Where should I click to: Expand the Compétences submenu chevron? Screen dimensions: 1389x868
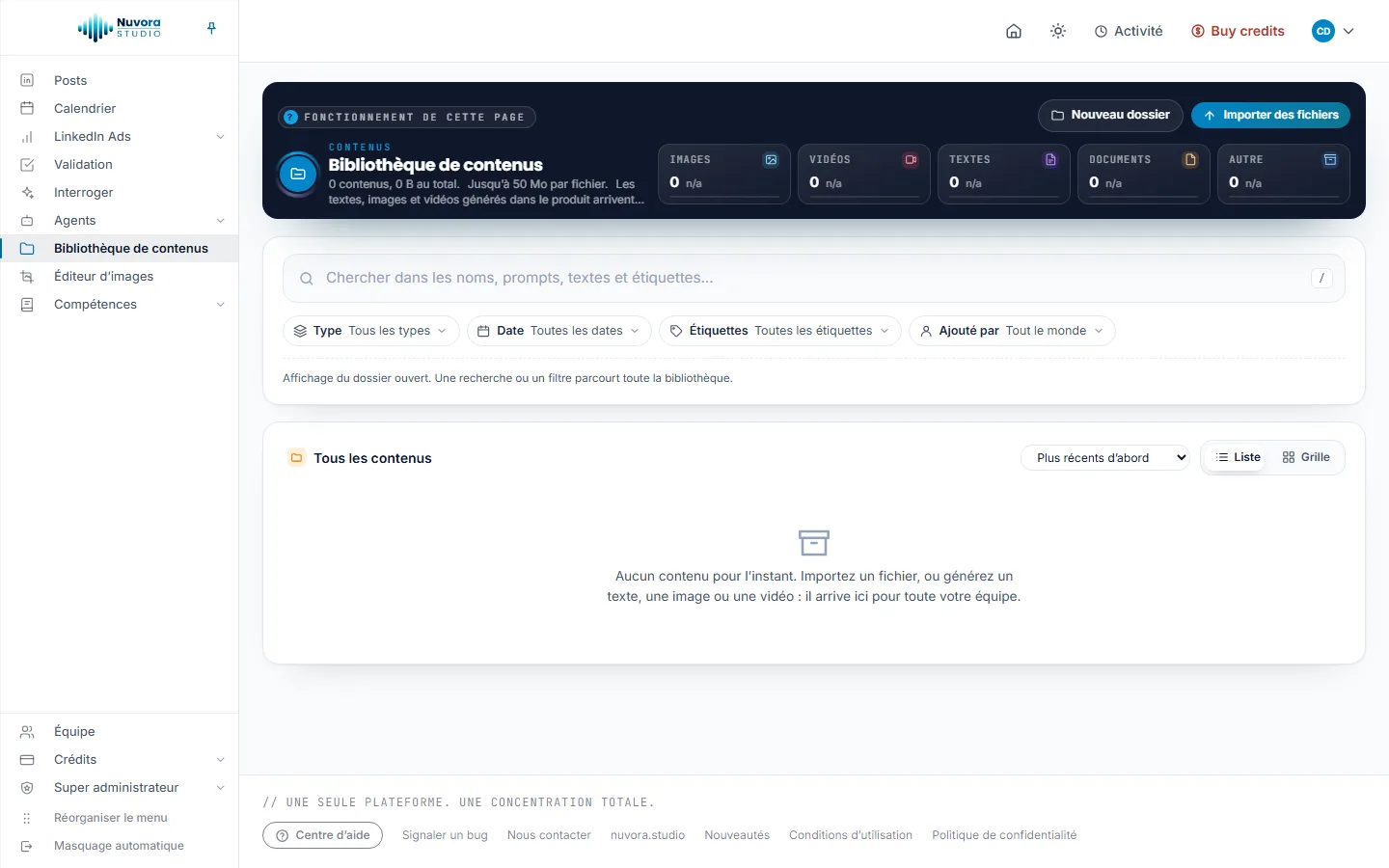(220, 305)
